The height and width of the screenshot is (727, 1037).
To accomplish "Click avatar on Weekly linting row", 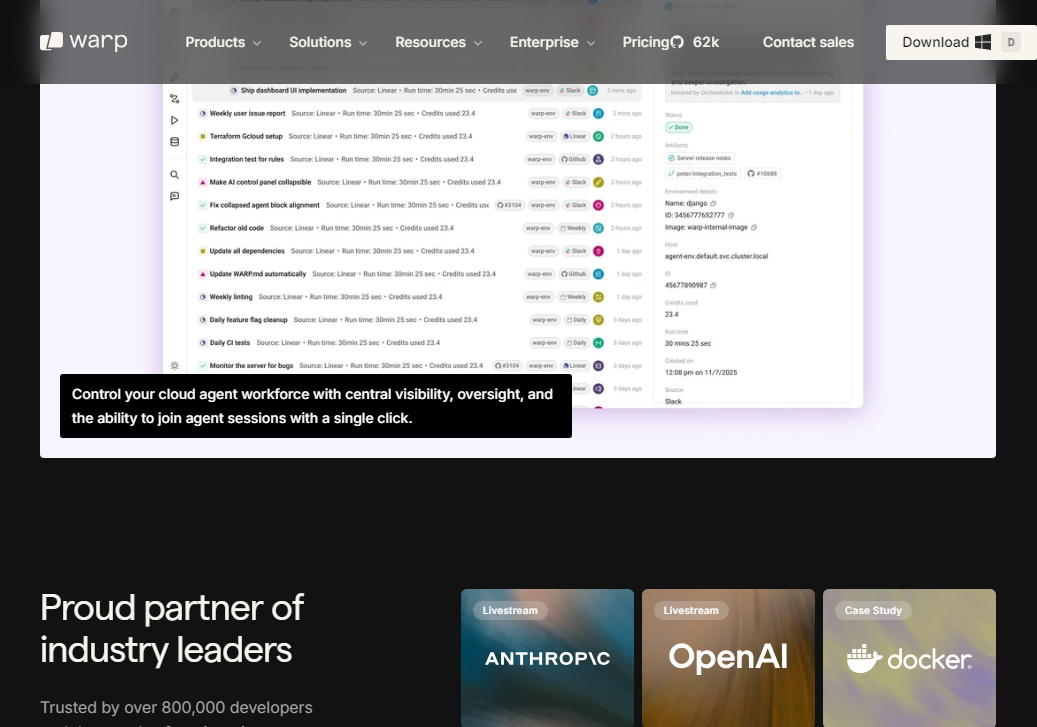I will [599, 297].
